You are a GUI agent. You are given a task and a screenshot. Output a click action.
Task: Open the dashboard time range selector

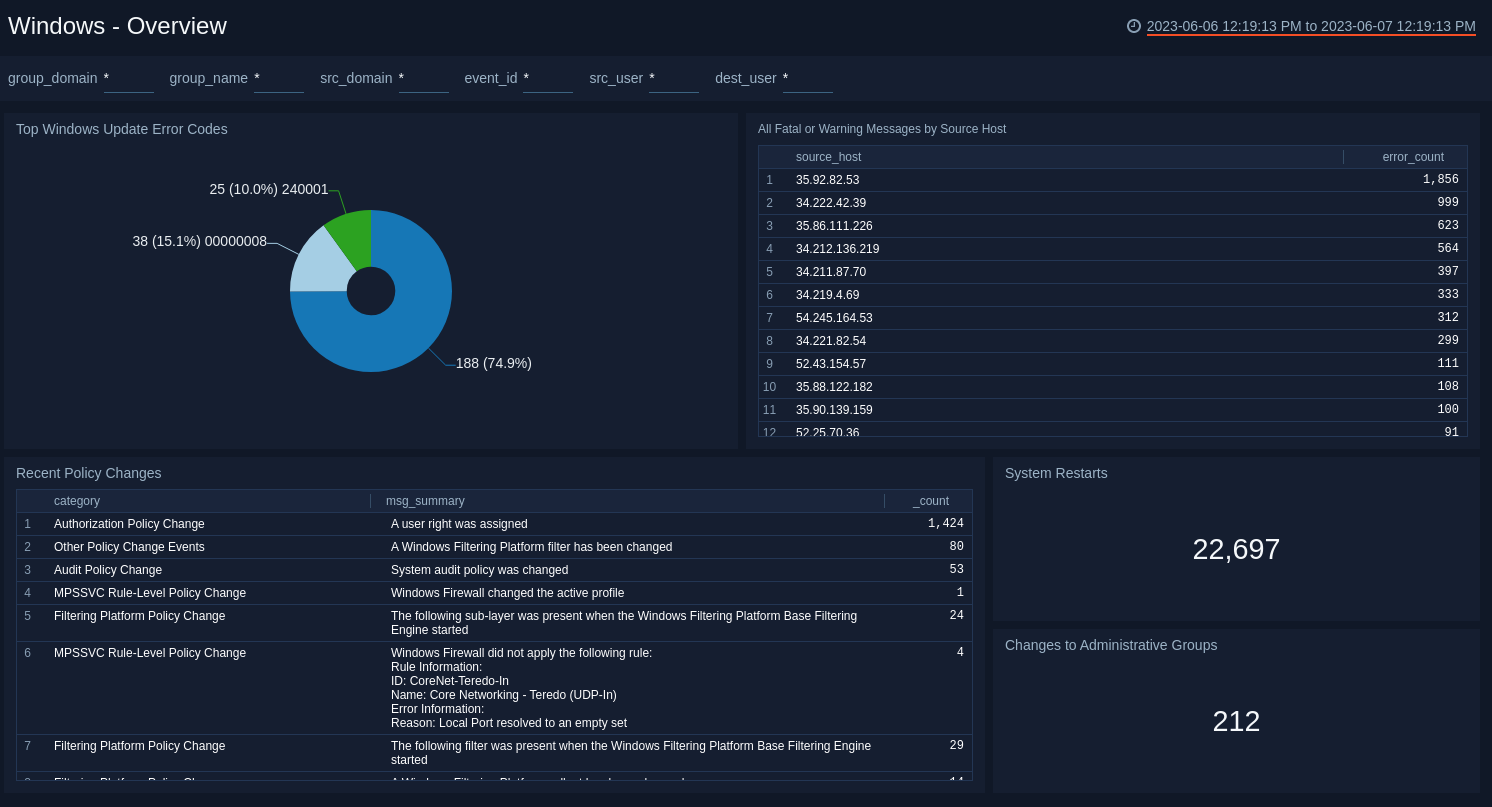pyautogui.click(x=1311, y=26)
